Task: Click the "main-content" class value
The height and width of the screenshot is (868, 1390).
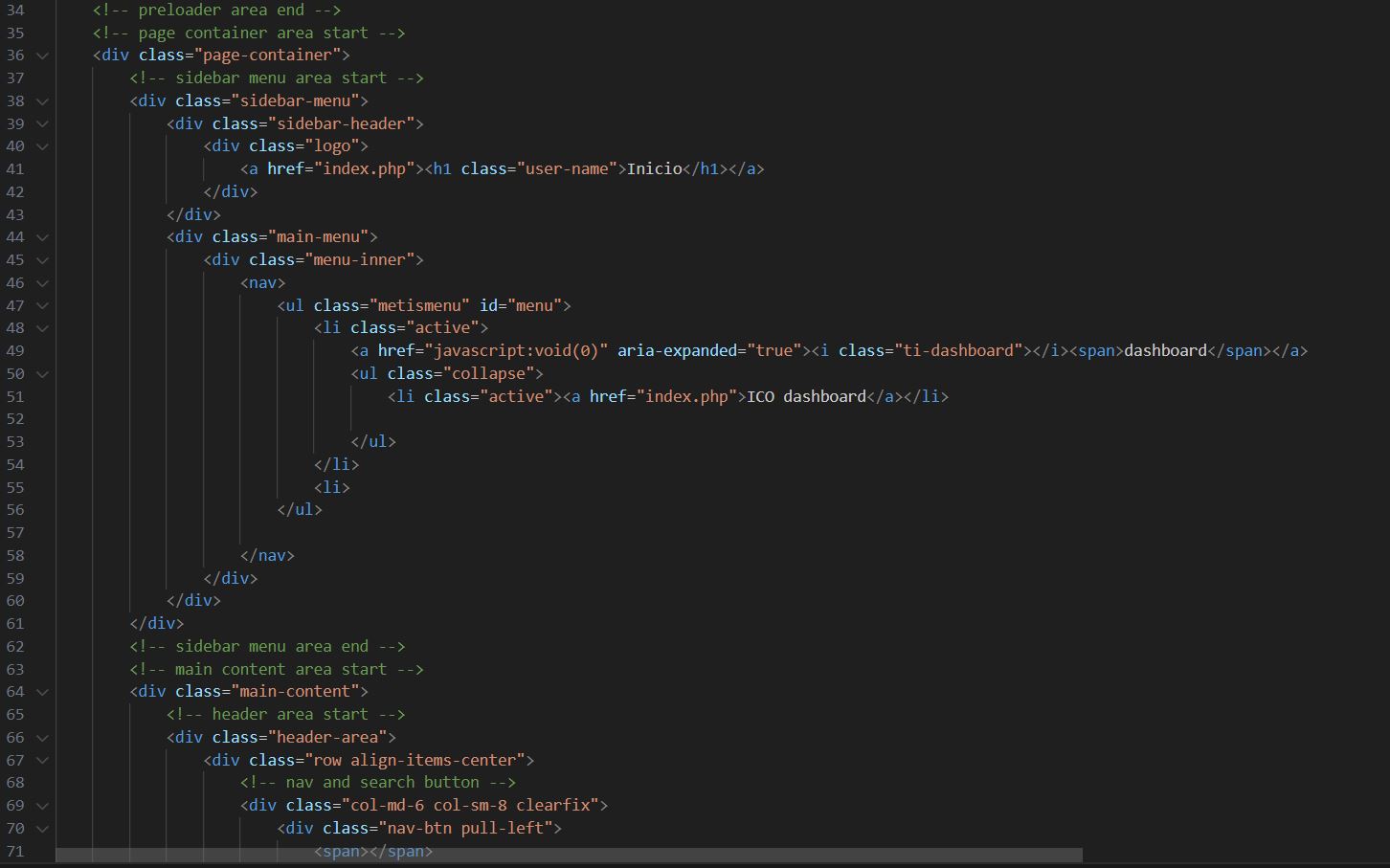Action: 295,691
